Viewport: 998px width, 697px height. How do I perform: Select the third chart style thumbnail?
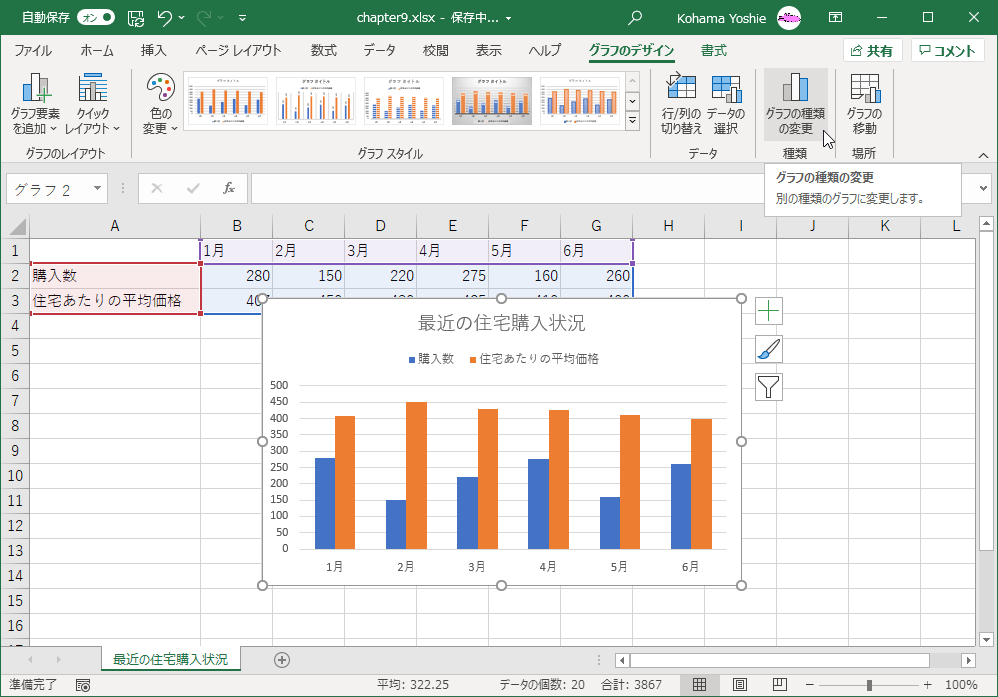click(404, 101)
